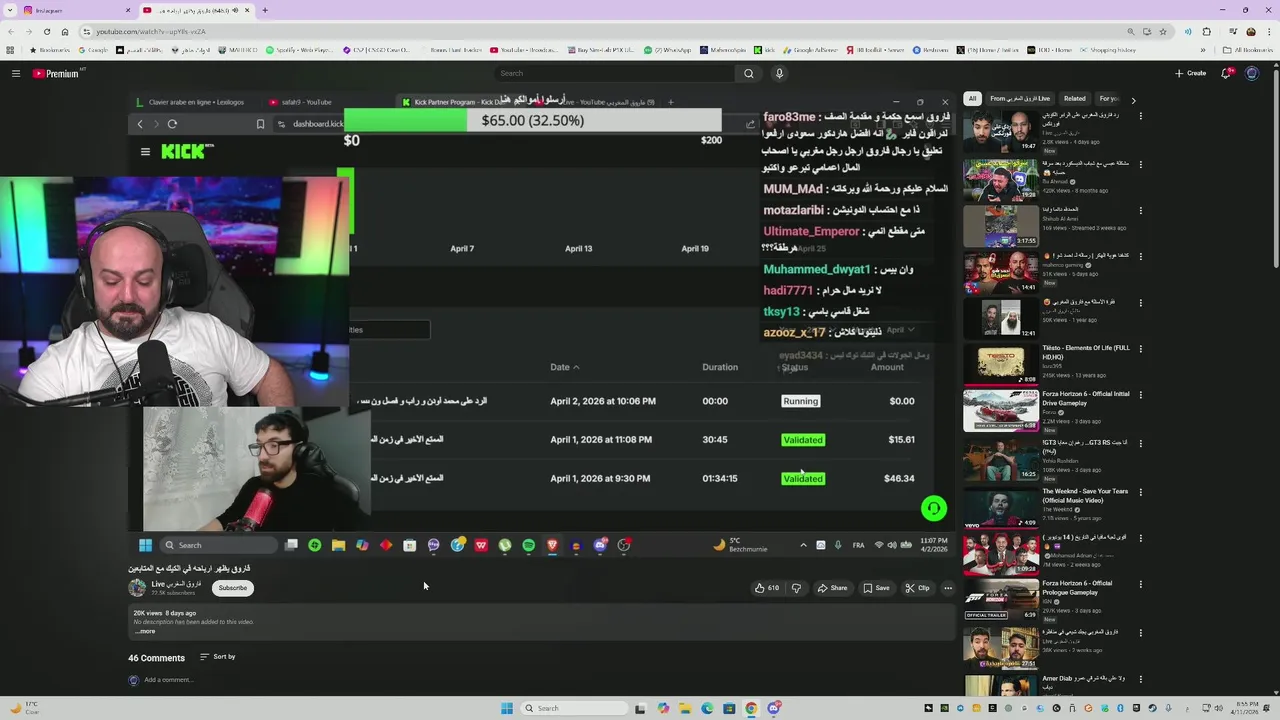This screenshot has height=720, width=1280.
Task: Open the channel avatar below video
Action: click(x=137, y=588)
